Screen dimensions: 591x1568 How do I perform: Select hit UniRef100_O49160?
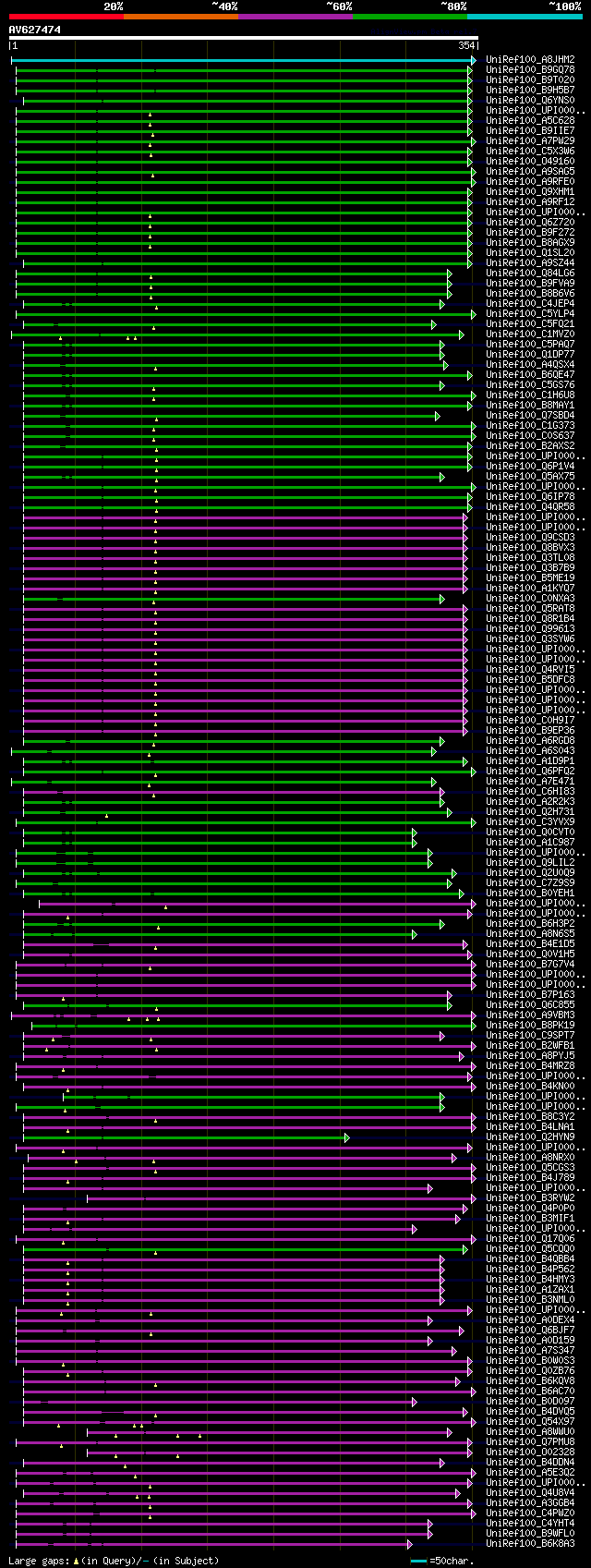530,162
